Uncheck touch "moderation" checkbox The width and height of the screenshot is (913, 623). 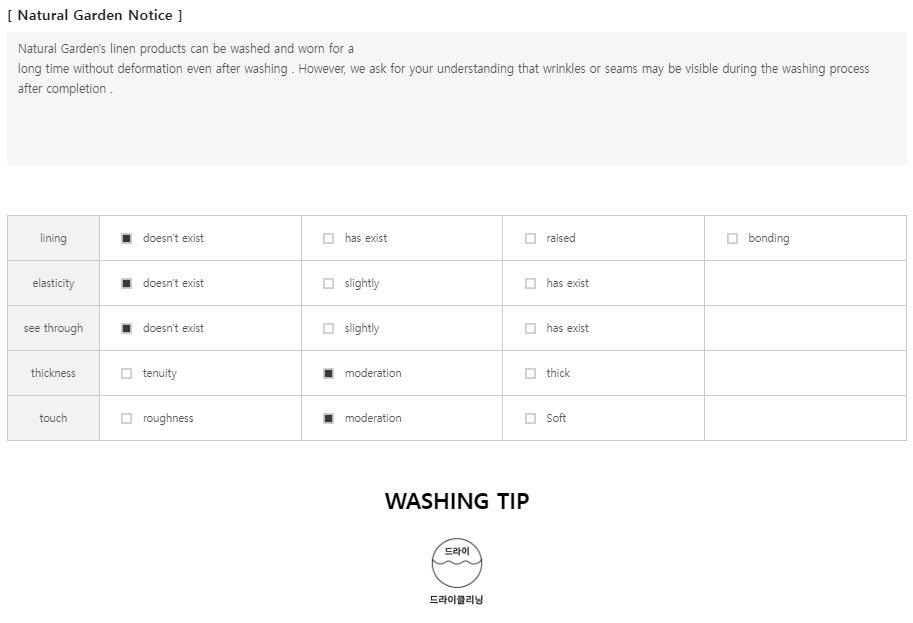[x=328, y=419]
